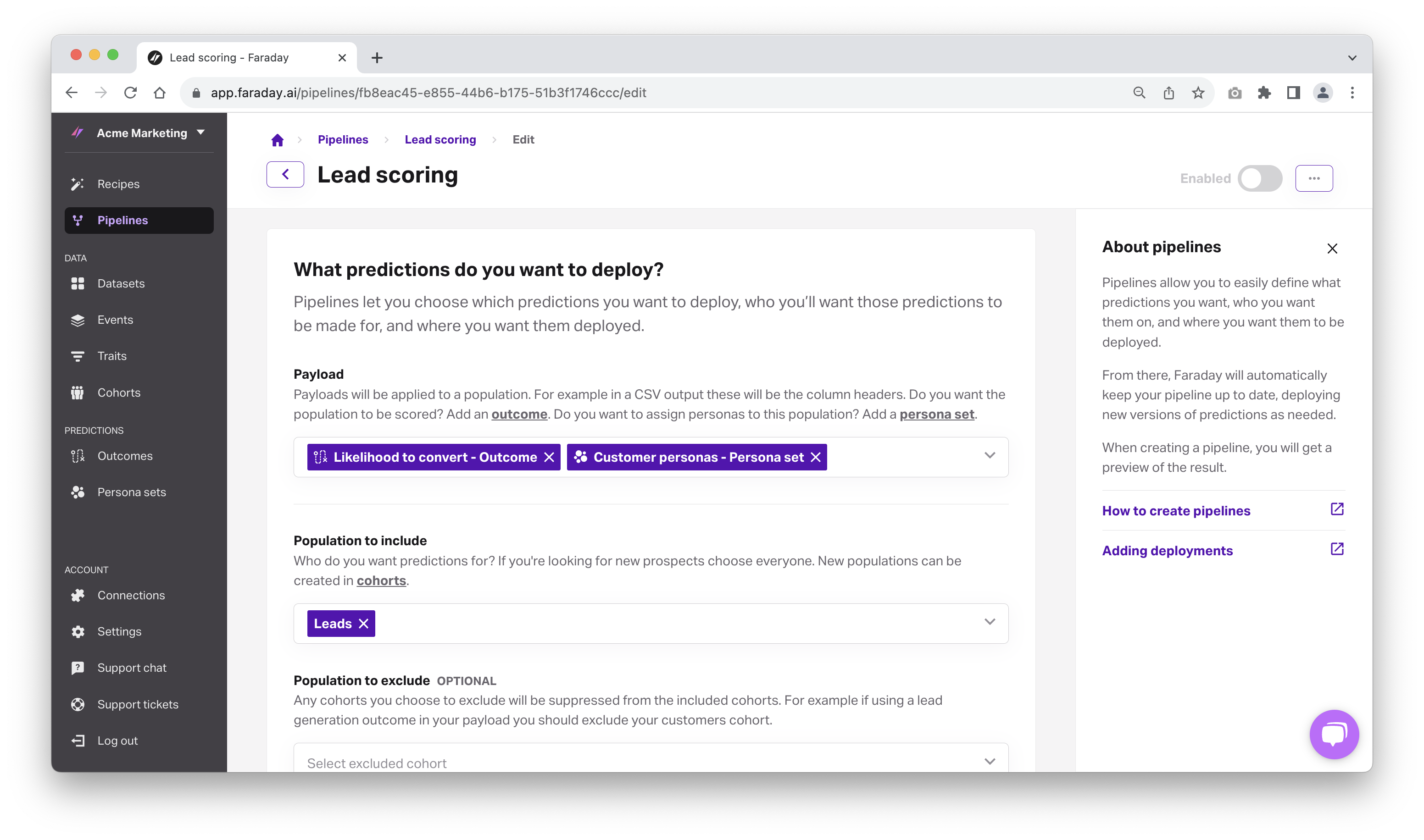The height and width of the screenshot is (840, 1424).
Task: Click the address bar URL
Action: click(x=428, y=93)
